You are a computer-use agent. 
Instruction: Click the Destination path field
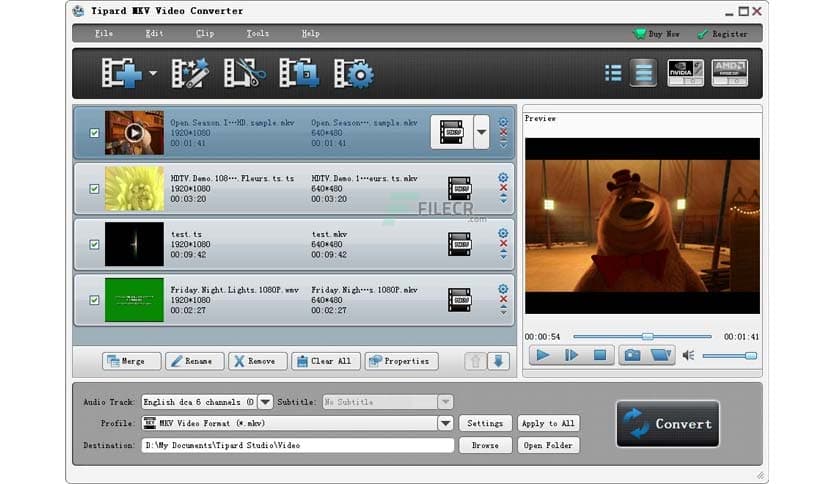click(x=298, y=445)
